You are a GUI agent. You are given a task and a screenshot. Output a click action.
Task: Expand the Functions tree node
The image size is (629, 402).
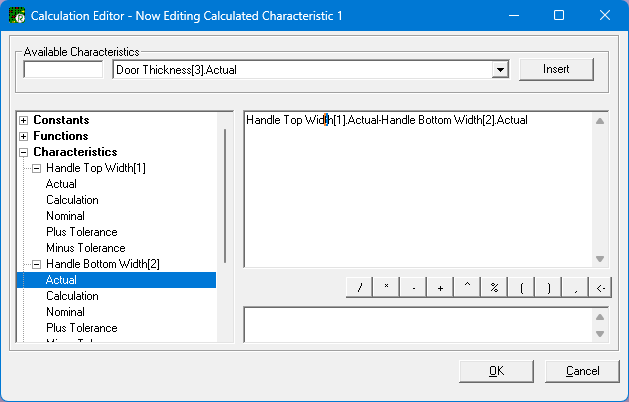point(23,136)
